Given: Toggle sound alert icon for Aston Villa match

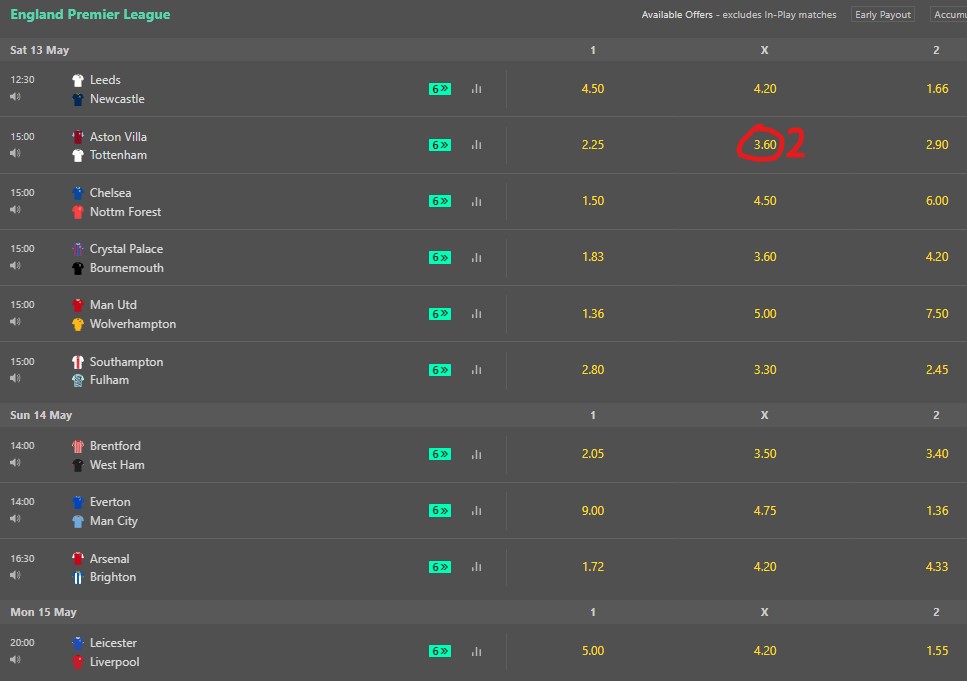Looking at the screenshot, I should tap(15, 153).
